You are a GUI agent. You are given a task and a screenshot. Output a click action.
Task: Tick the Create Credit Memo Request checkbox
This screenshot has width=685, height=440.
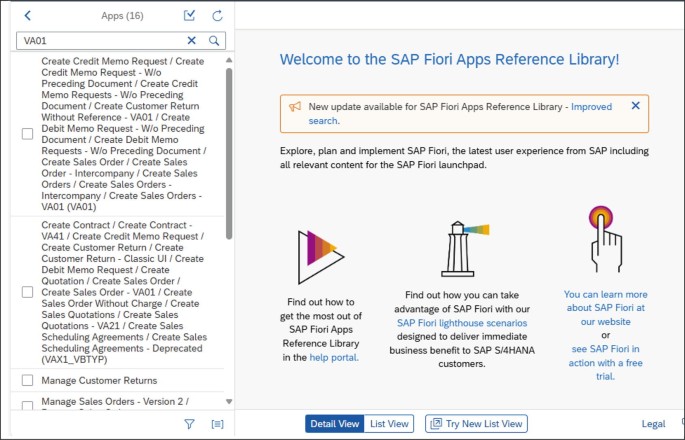pyautogui.click(x=27, y=133)
